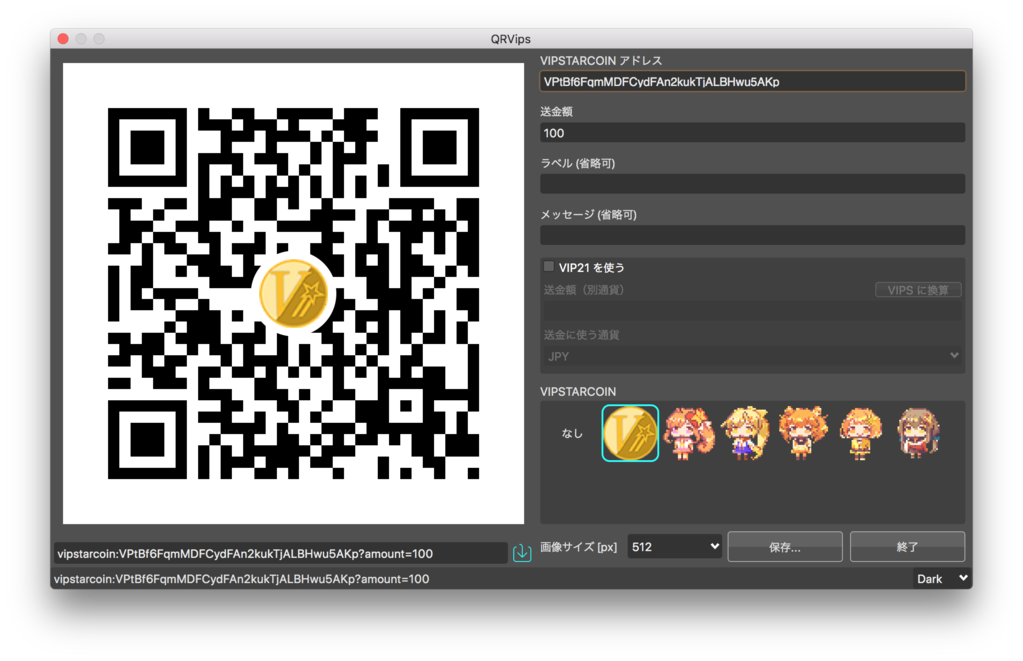This screenshot has height=661, width=1023.
Task: Click the generated QR code image
Action: 294,294
